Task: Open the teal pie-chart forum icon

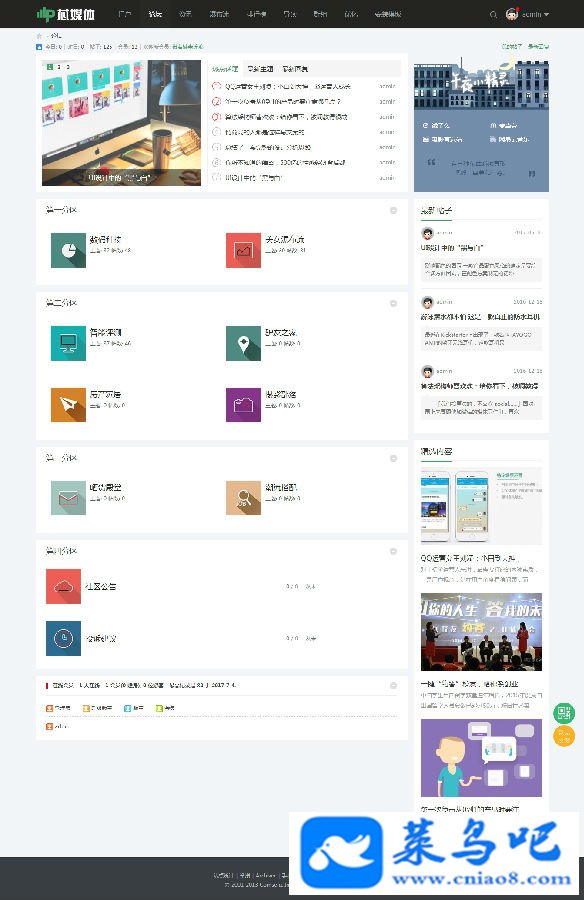Action: [x=68, y=250]
